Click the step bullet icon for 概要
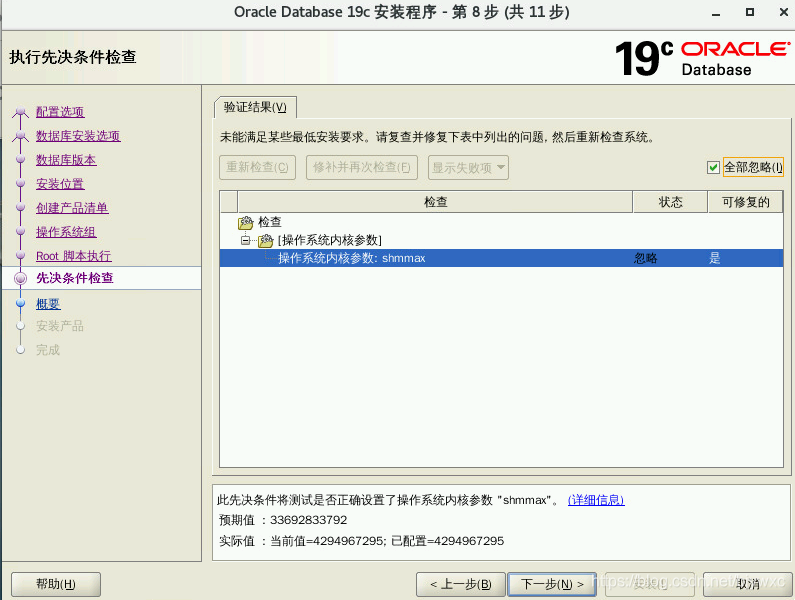The width and height of the screenshot is (795, 600). pyautogui.click(x=20, y=303)
